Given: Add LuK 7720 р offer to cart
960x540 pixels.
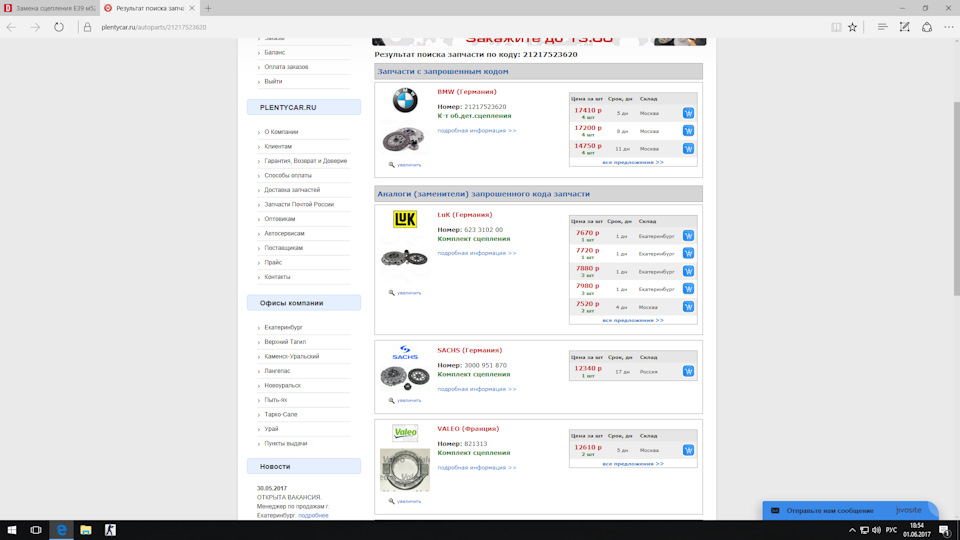Looking at the screenshot, I should [688, 253].
